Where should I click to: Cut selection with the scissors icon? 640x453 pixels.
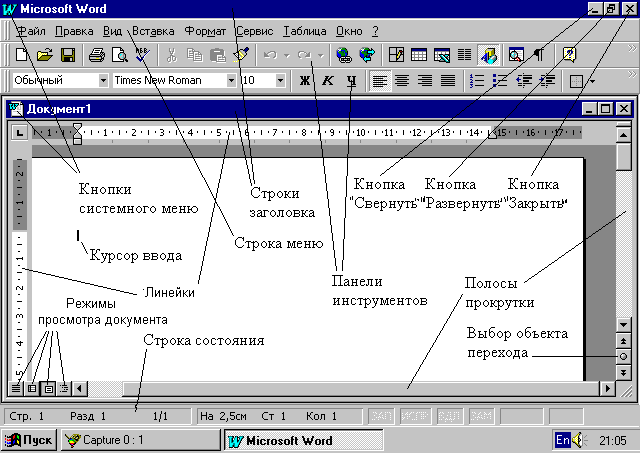(172, 54)
